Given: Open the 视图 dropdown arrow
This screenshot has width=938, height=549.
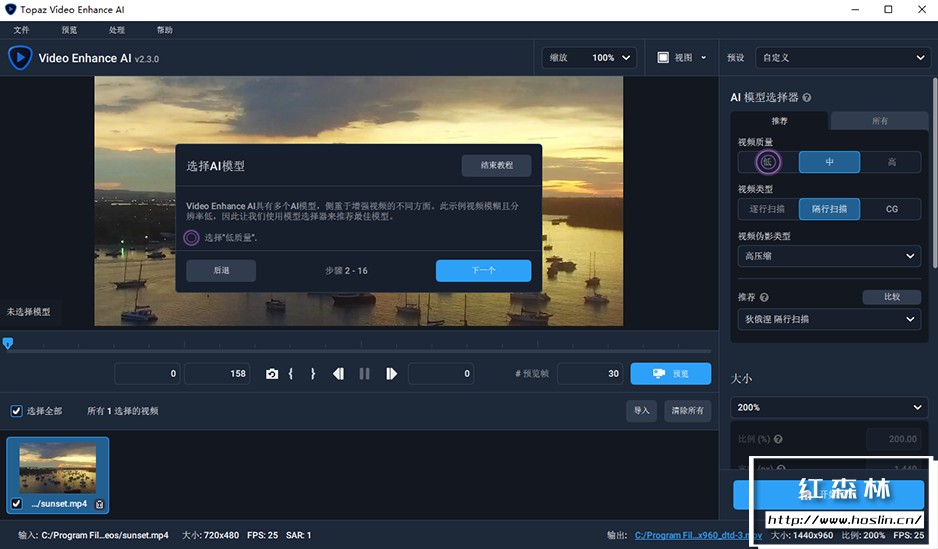Looking at the screenshot, I should pos(704,57).
